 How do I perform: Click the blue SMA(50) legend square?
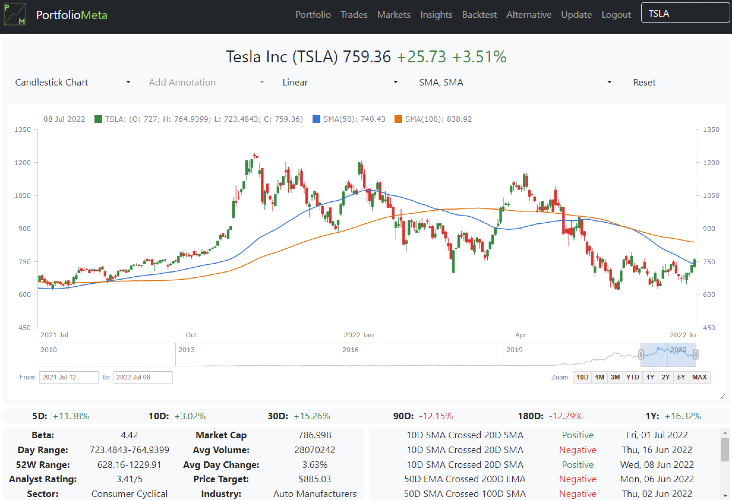tap(316, 119)
